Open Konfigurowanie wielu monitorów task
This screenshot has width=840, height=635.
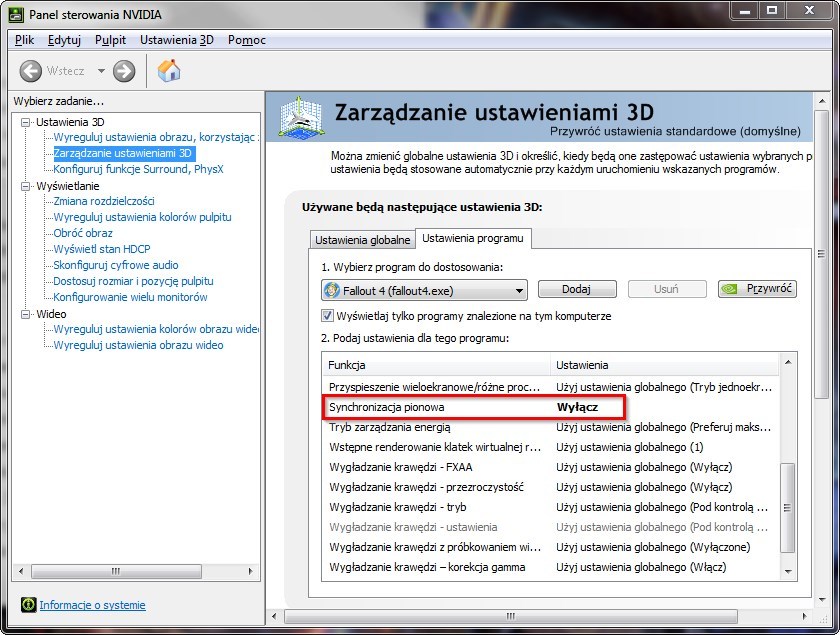[130, 297]
